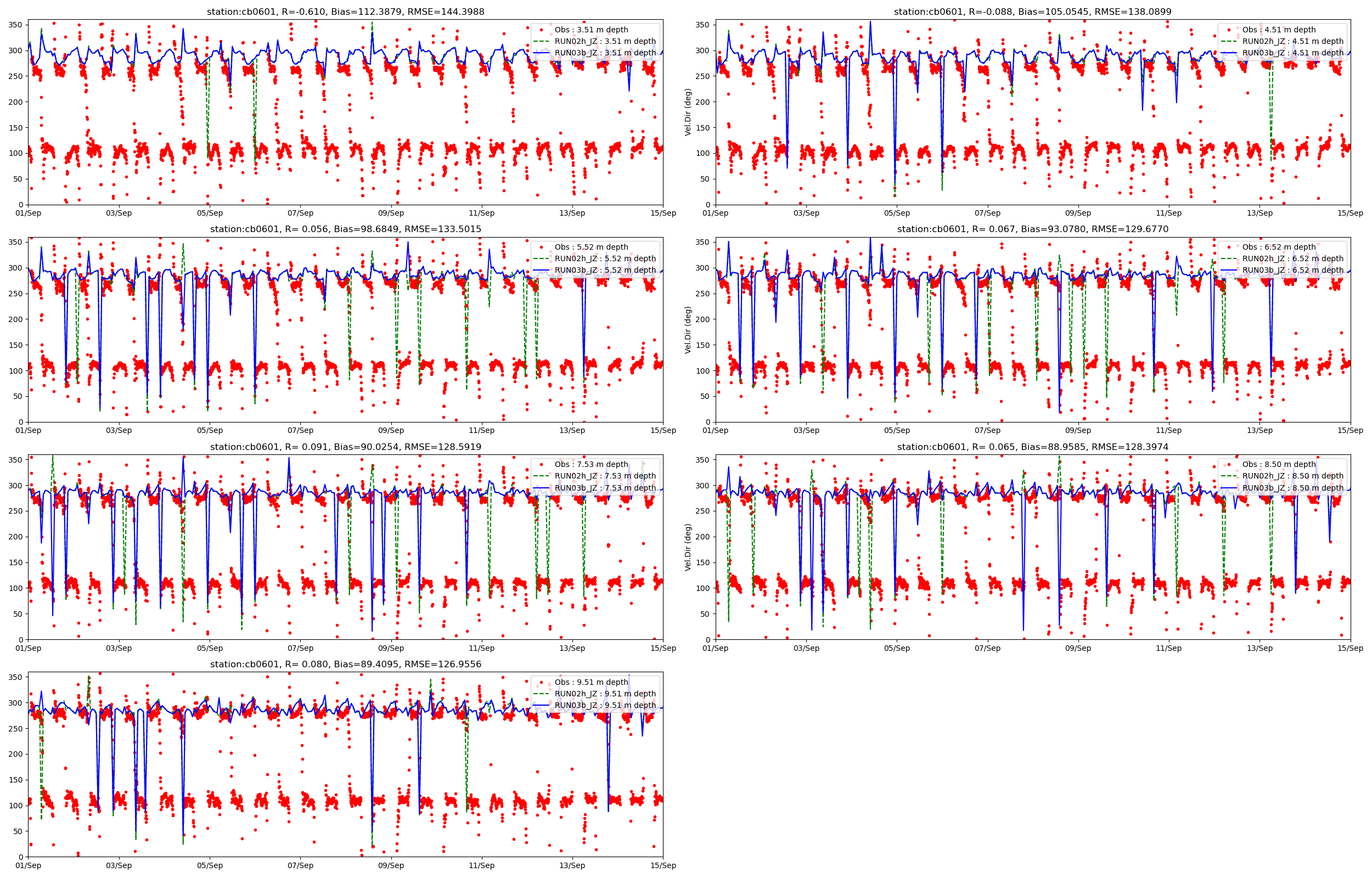Click the 'RUN03b_JZ : 8.50 m depth' legend label
1372x878 pixels.
pos(1293,488)
